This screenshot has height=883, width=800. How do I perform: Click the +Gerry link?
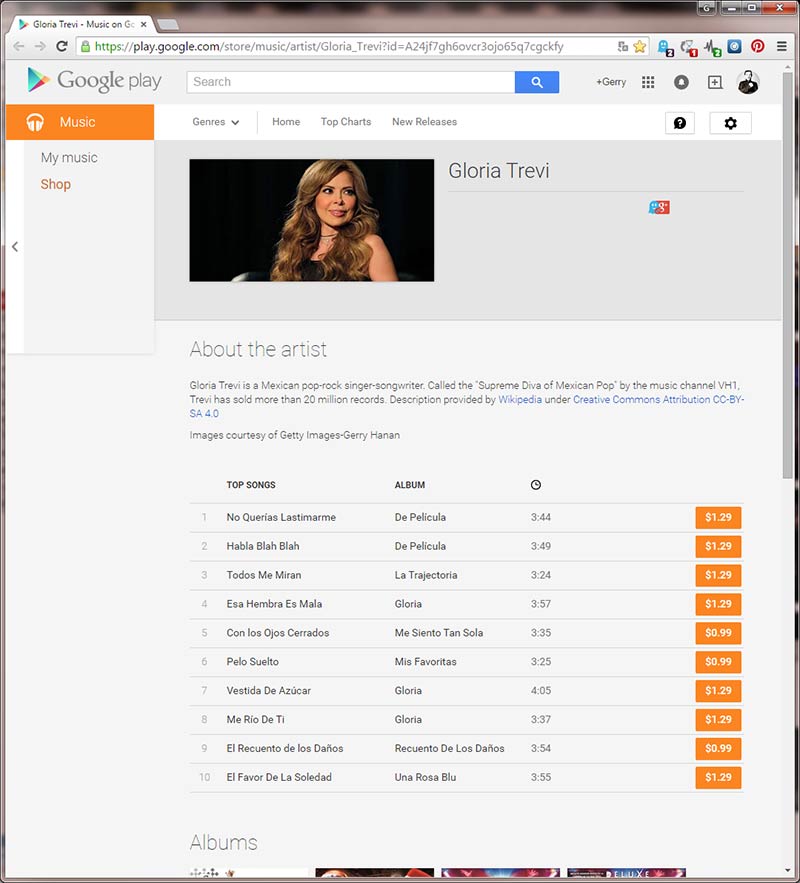point(611,82)
